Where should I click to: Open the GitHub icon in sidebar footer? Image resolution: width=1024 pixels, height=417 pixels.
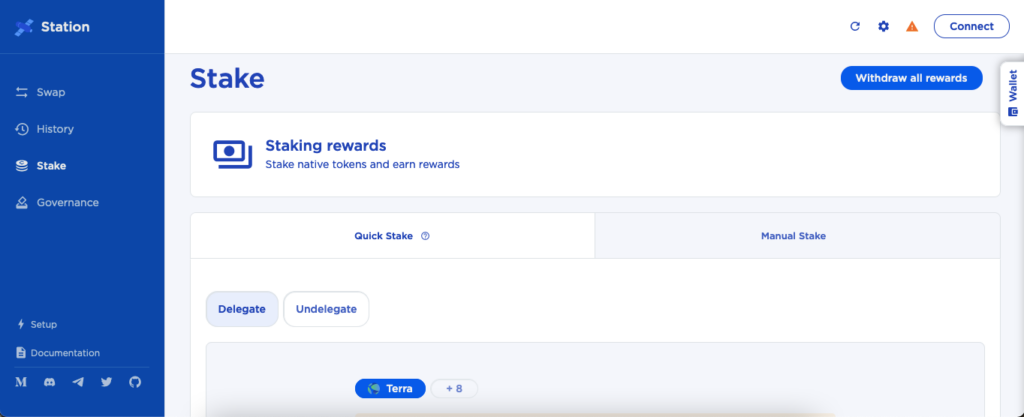tap(135, 382)
